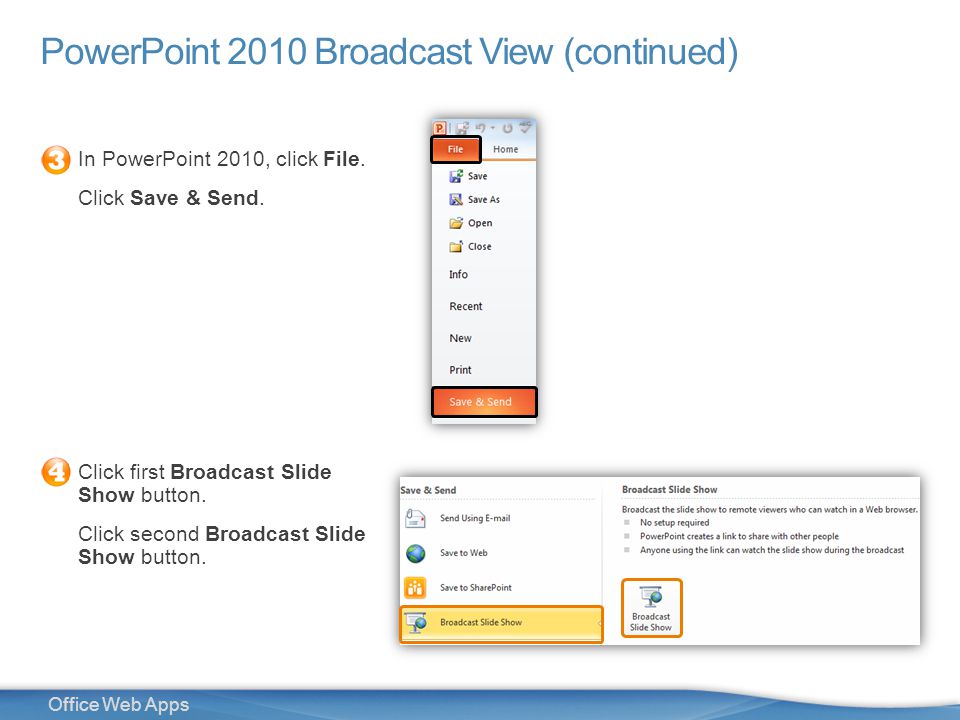The width and height of the screenshot is (960, 720).
Task: Switch to the Home ribbon tab
Action: [505, 149]
